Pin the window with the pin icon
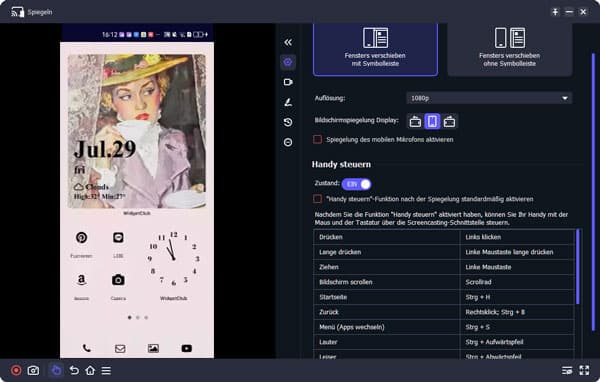This screenshot has height=382, width=600. (555, 12)
